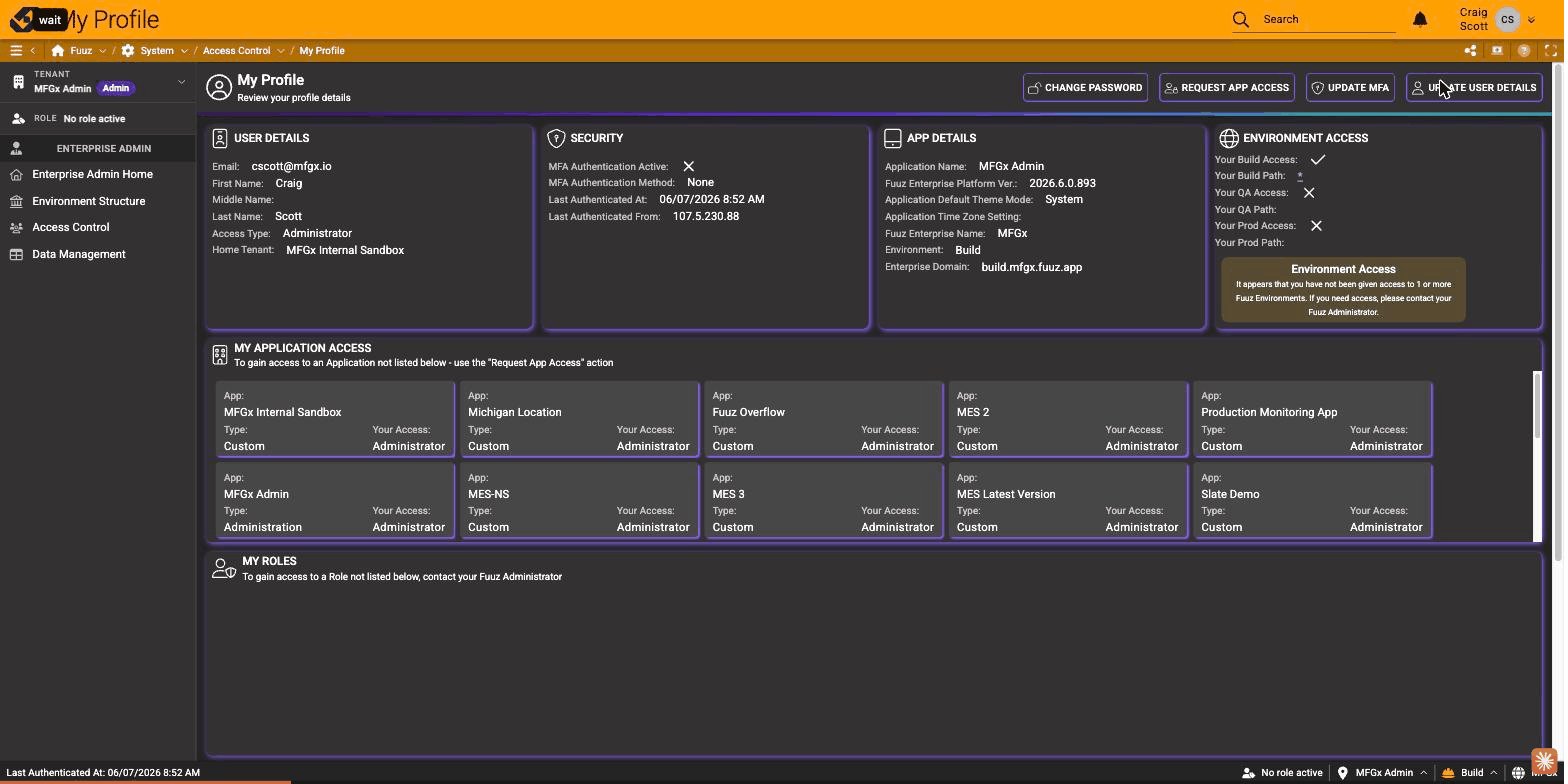Click the My Profile avatar icon in header
The height and width of the screenshot is (784, 1568).
point(219,87)
